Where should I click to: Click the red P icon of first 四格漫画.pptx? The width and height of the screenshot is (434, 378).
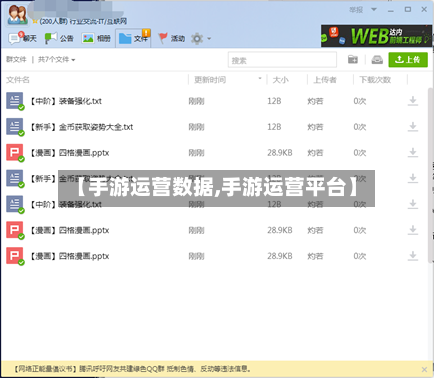pyautogui.click(x=15, y=153)
